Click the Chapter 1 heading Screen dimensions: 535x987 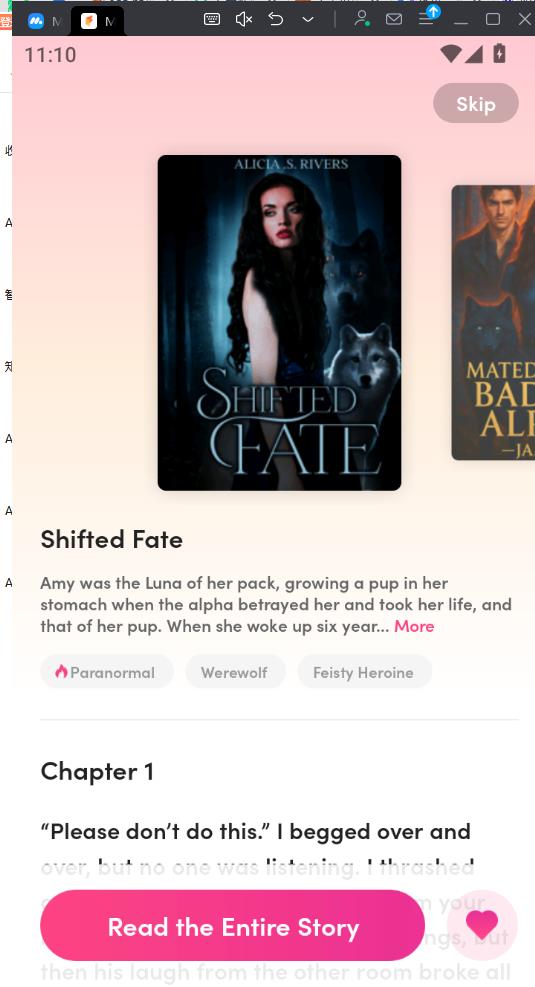(97, 772)
